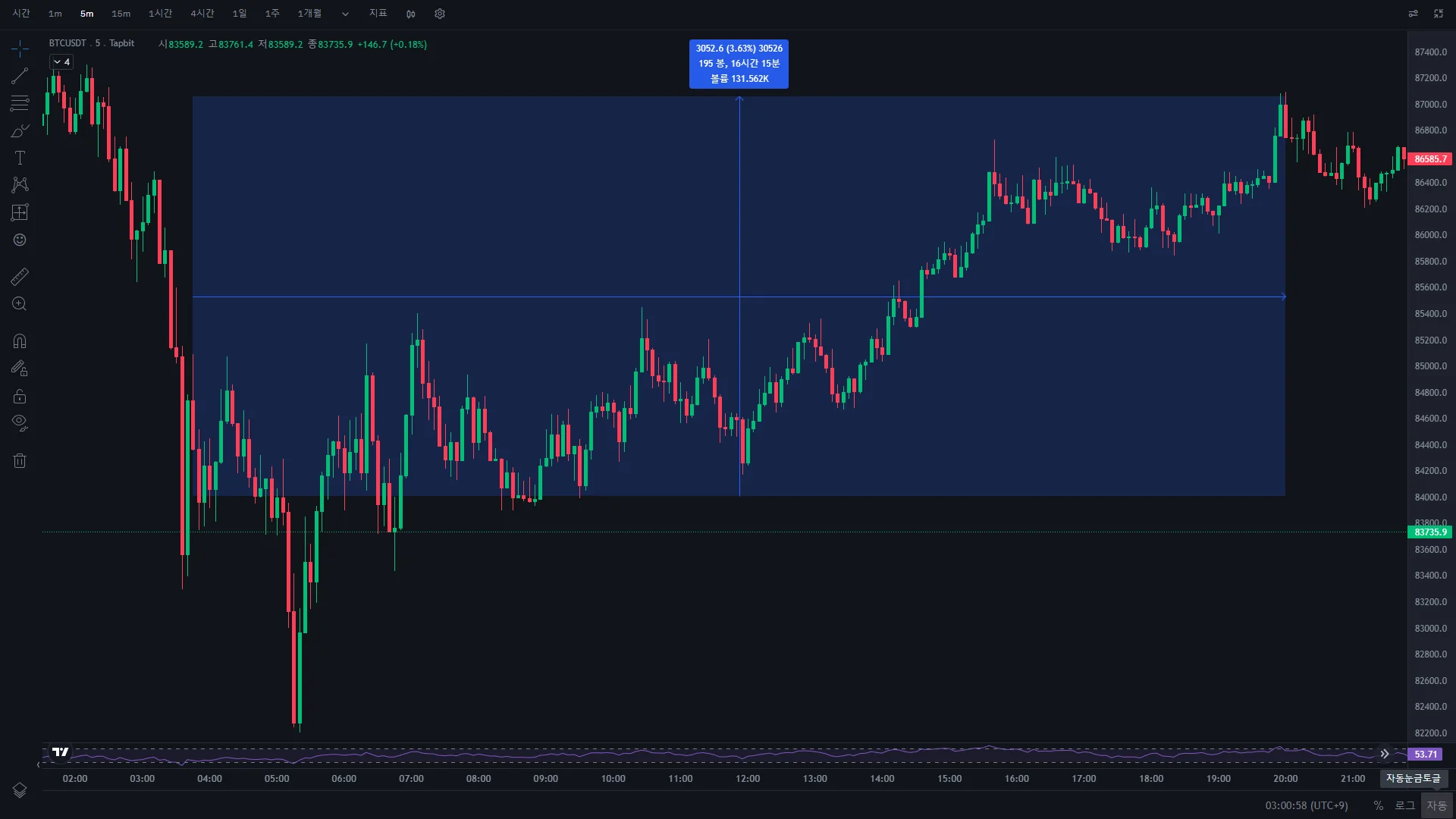The height and width of the screenshot is (819, 1456).
Task: Toggle hide all drawings eye icon
Action: [20, 422]
